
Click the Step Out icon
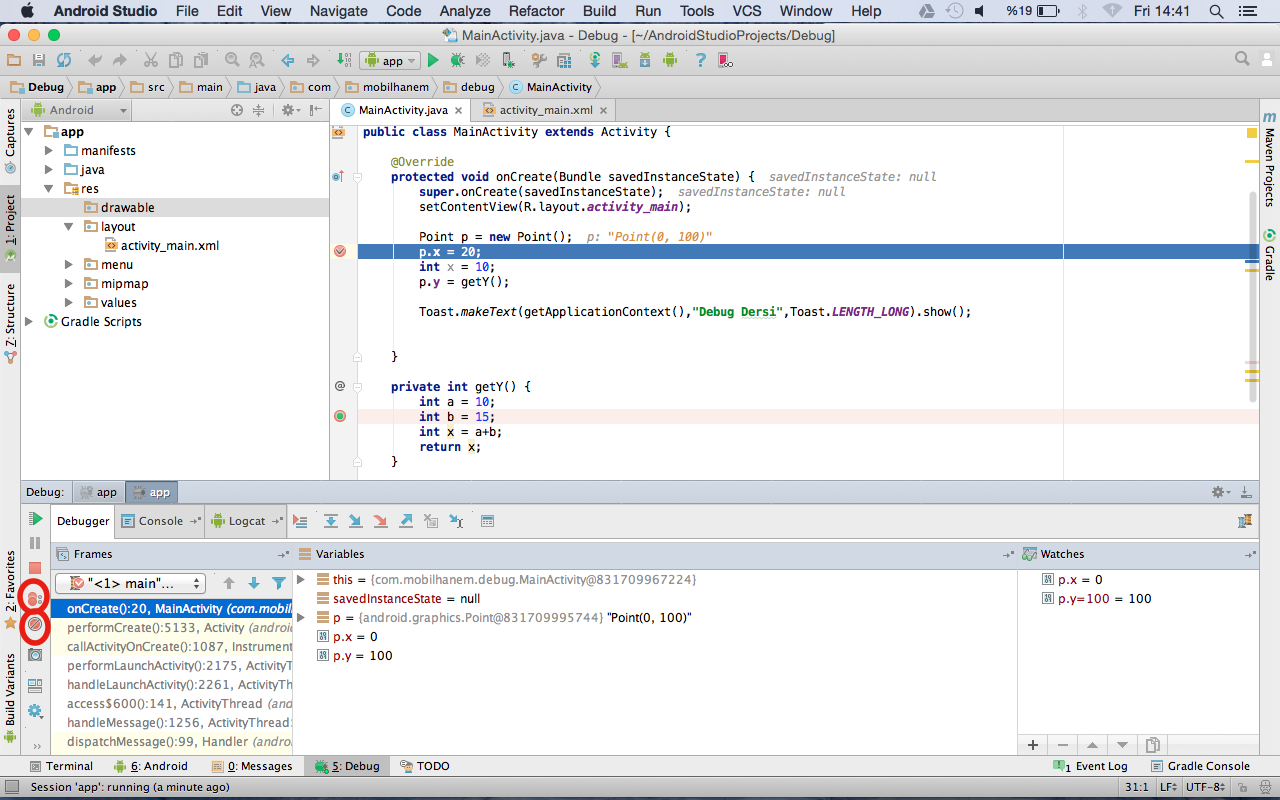406,521
